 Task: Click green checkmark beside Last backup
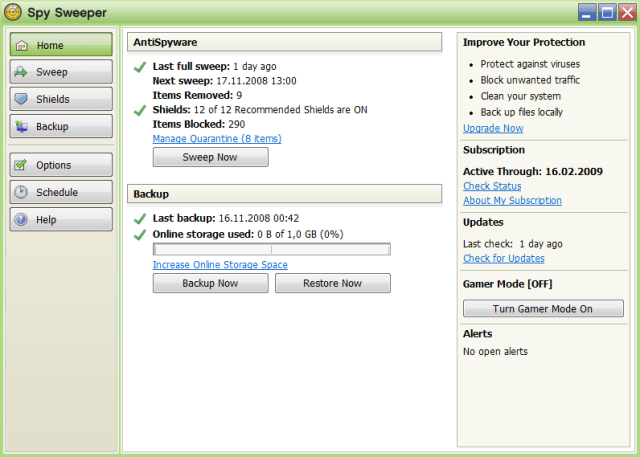(140, 218)
